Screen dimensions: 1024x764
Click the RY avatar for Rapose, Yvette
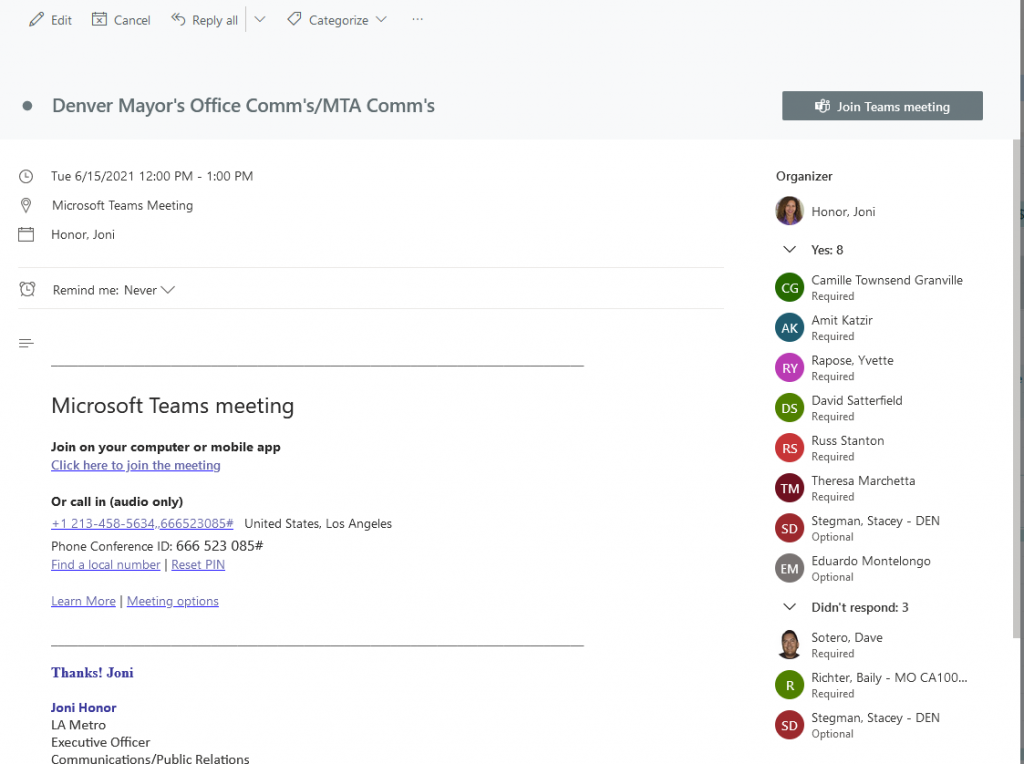[790, 368]
